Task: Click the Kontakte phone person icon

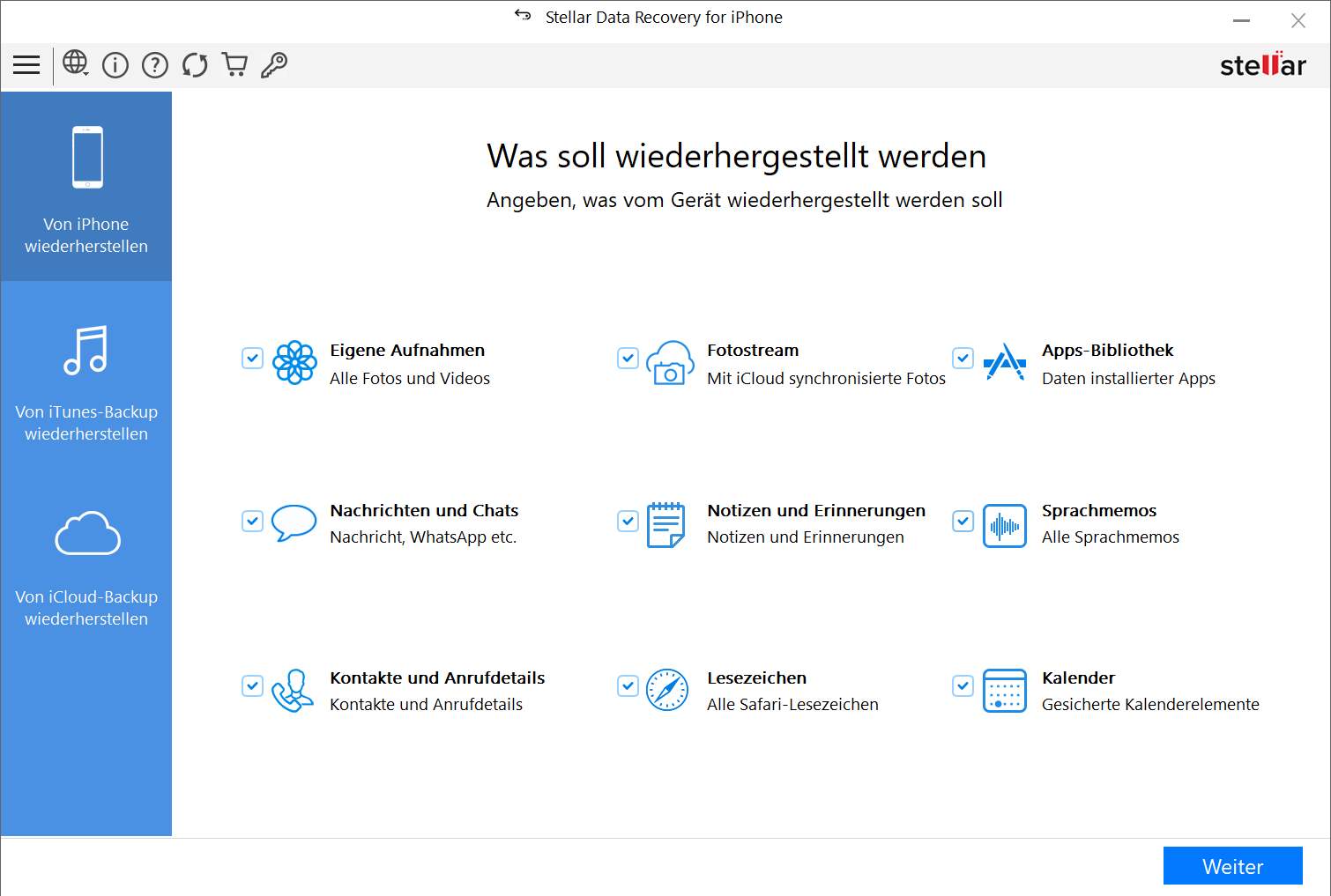Action: [293, 691]
